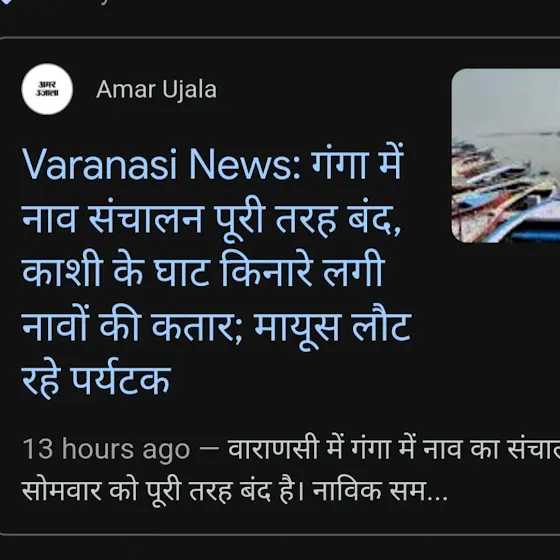Click the Amar Ujala round logo icon
Image resolution: width=560 pixels, height=560 pixels.
click(47, 89)
